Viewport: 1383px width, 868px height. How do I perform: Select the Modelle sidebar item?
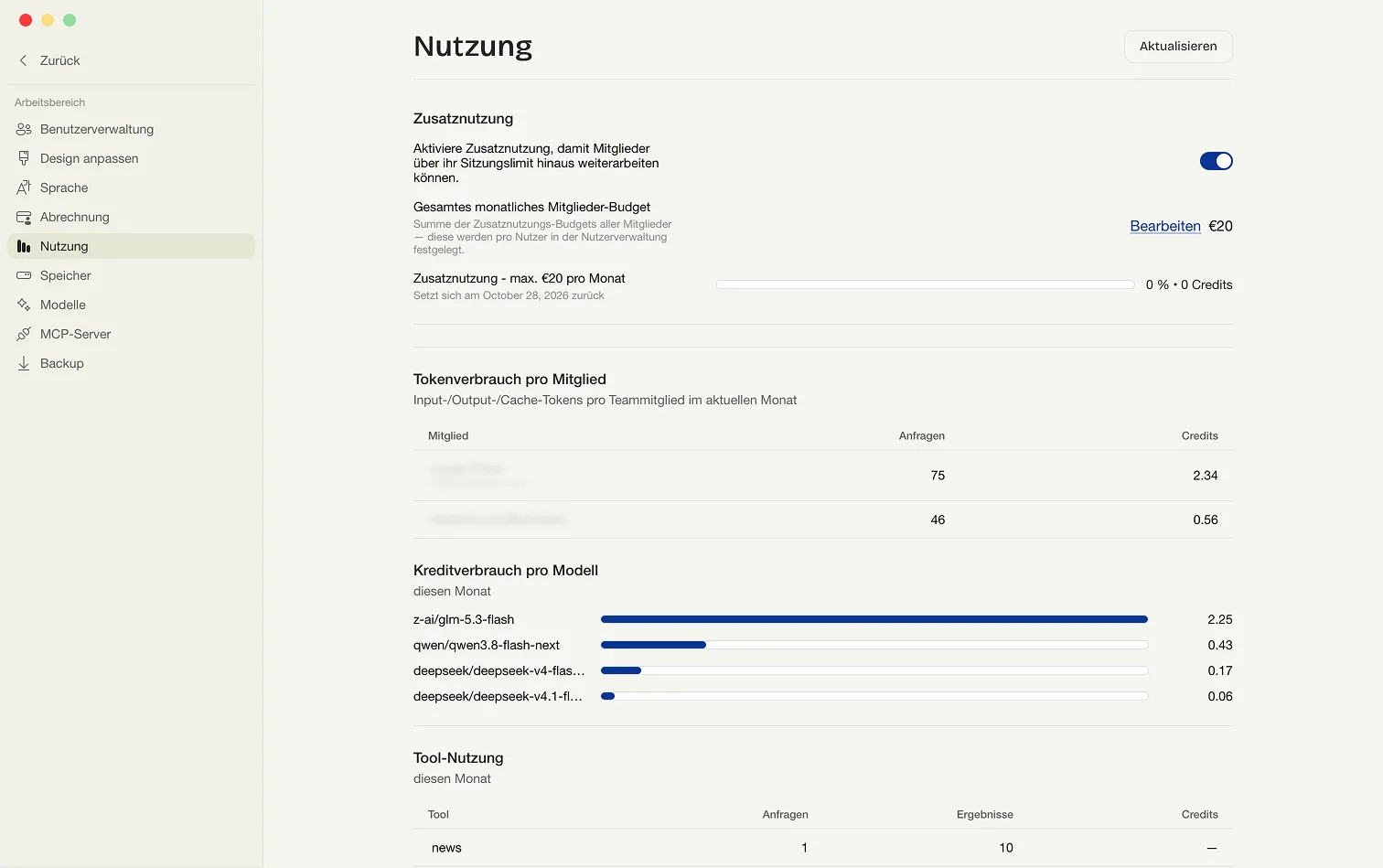pos(132,305)
